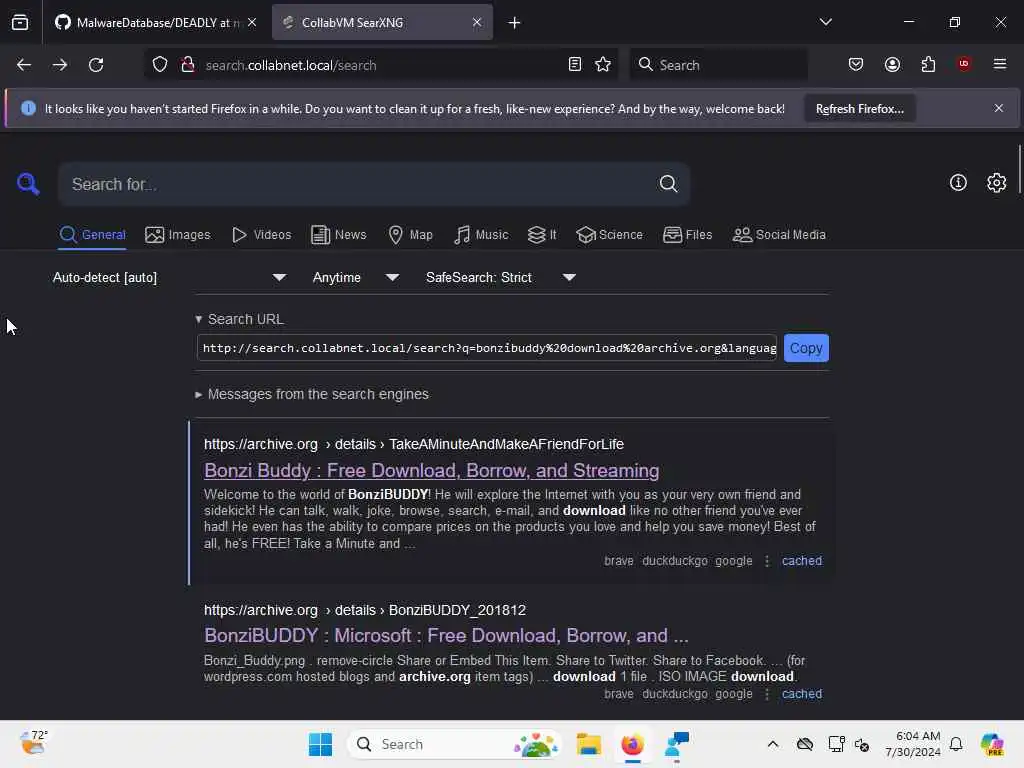Switch to Images search category
1024x768 pixels.
click(178, 235)
